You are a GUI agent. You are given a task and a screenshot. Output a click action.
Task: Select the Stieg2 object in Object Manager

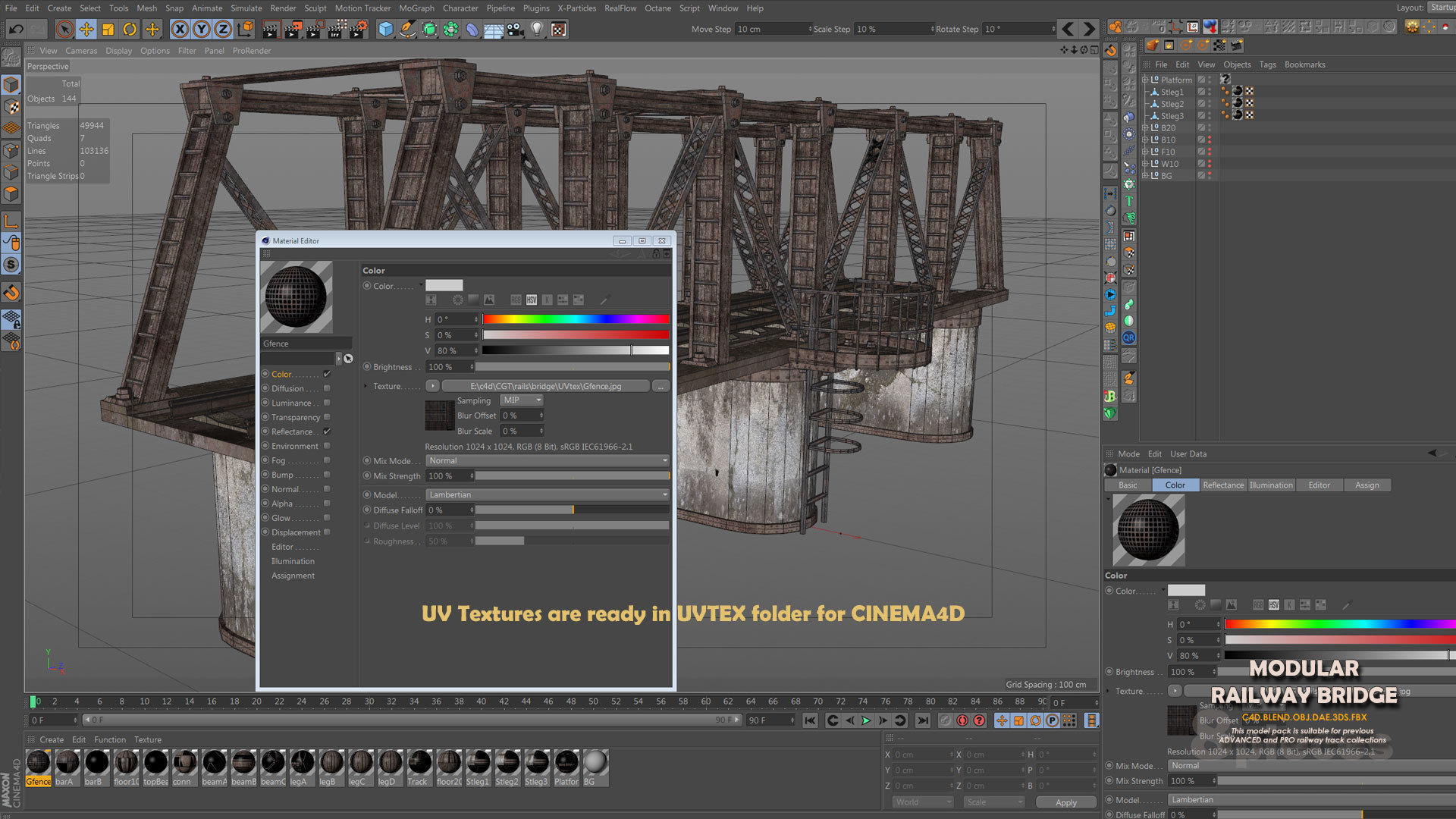[x=1172, y=104]
